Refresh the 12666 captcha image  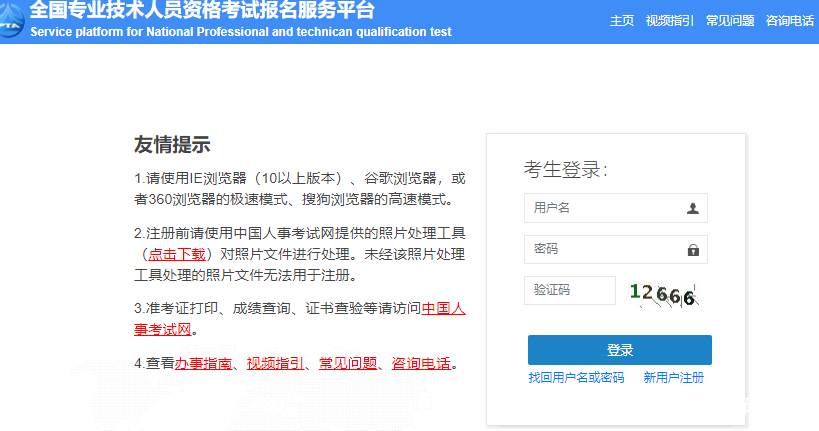point(663,294)
